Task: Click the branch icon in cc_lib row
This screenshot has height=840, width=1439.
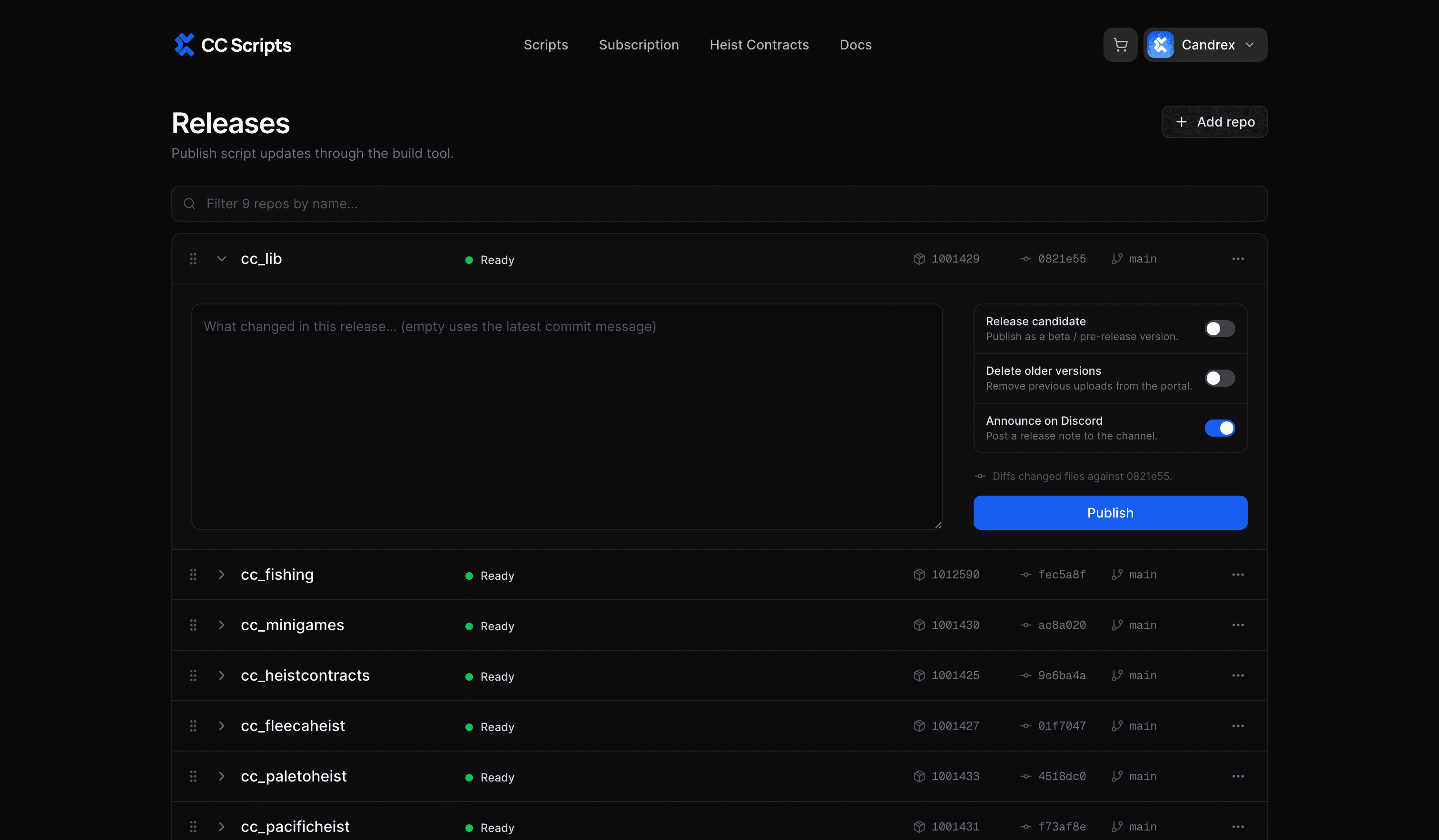Action: pos(1117,259)
